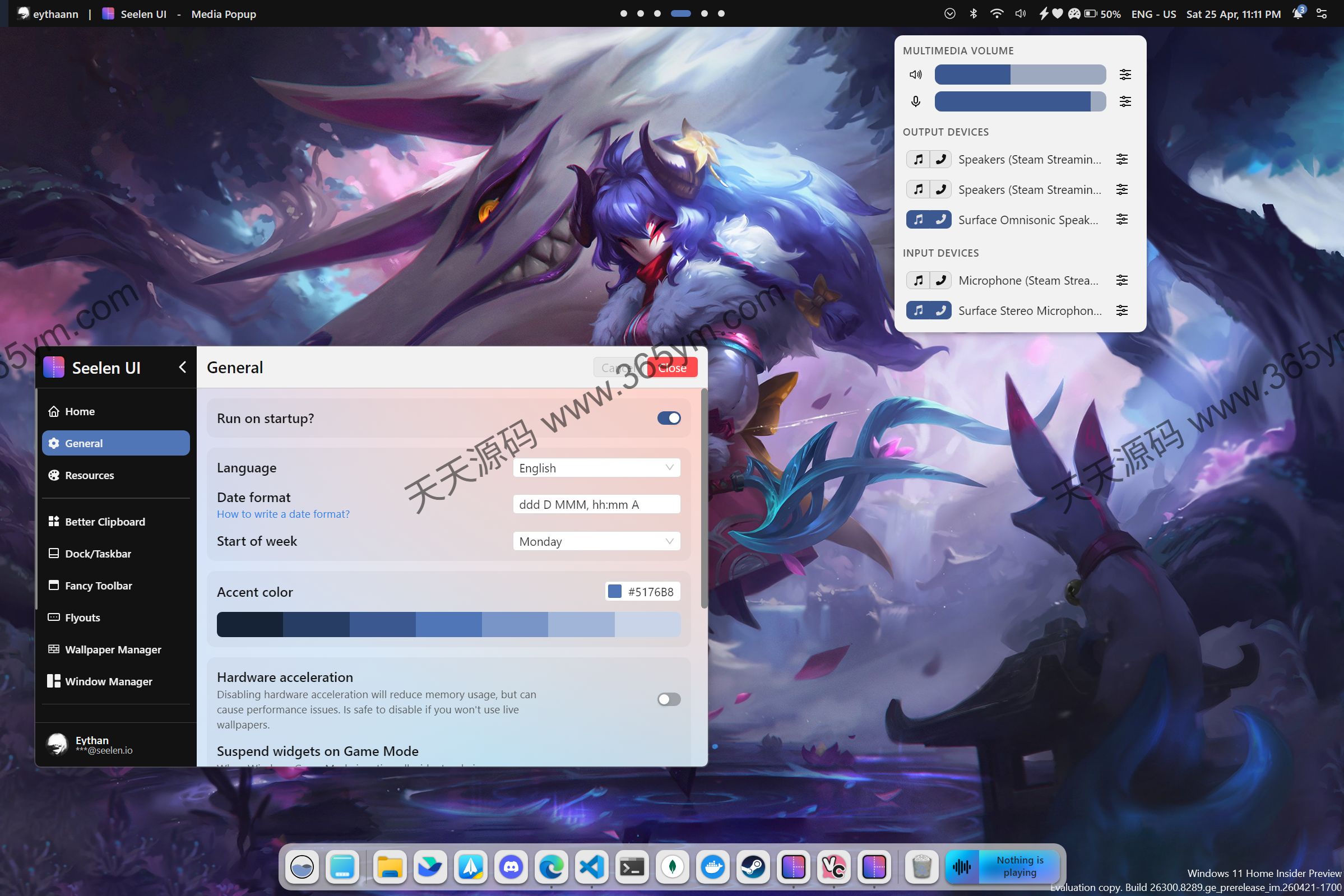Screen dimensions: 1344x896
Task: Click the red Close button in settings
Action: 672,368
